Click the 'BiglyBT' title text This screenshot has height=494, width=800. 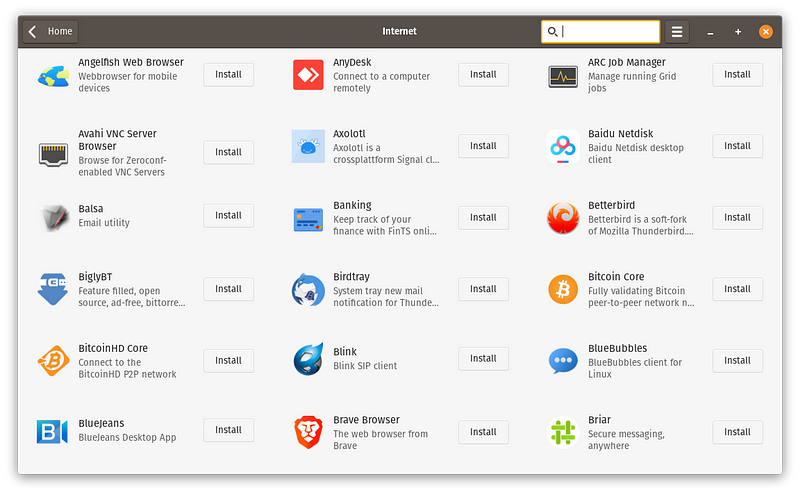[95, 277]
